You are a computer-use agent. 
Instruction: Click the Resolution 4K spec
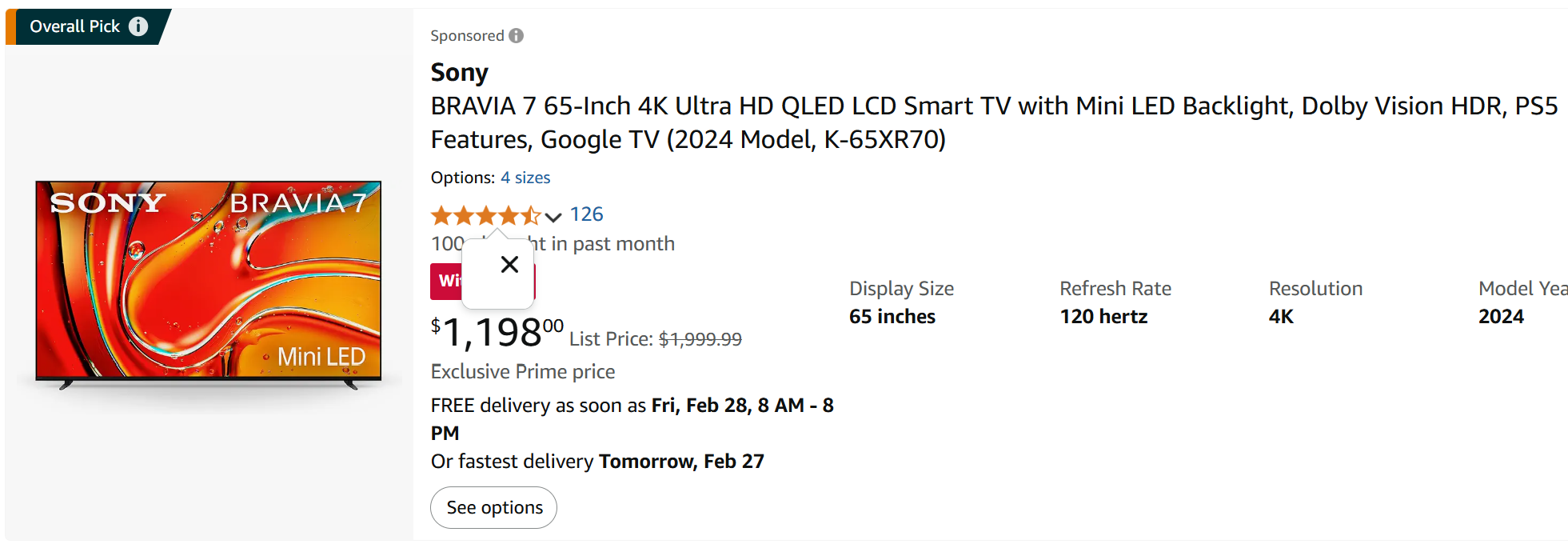[1315, 302]
